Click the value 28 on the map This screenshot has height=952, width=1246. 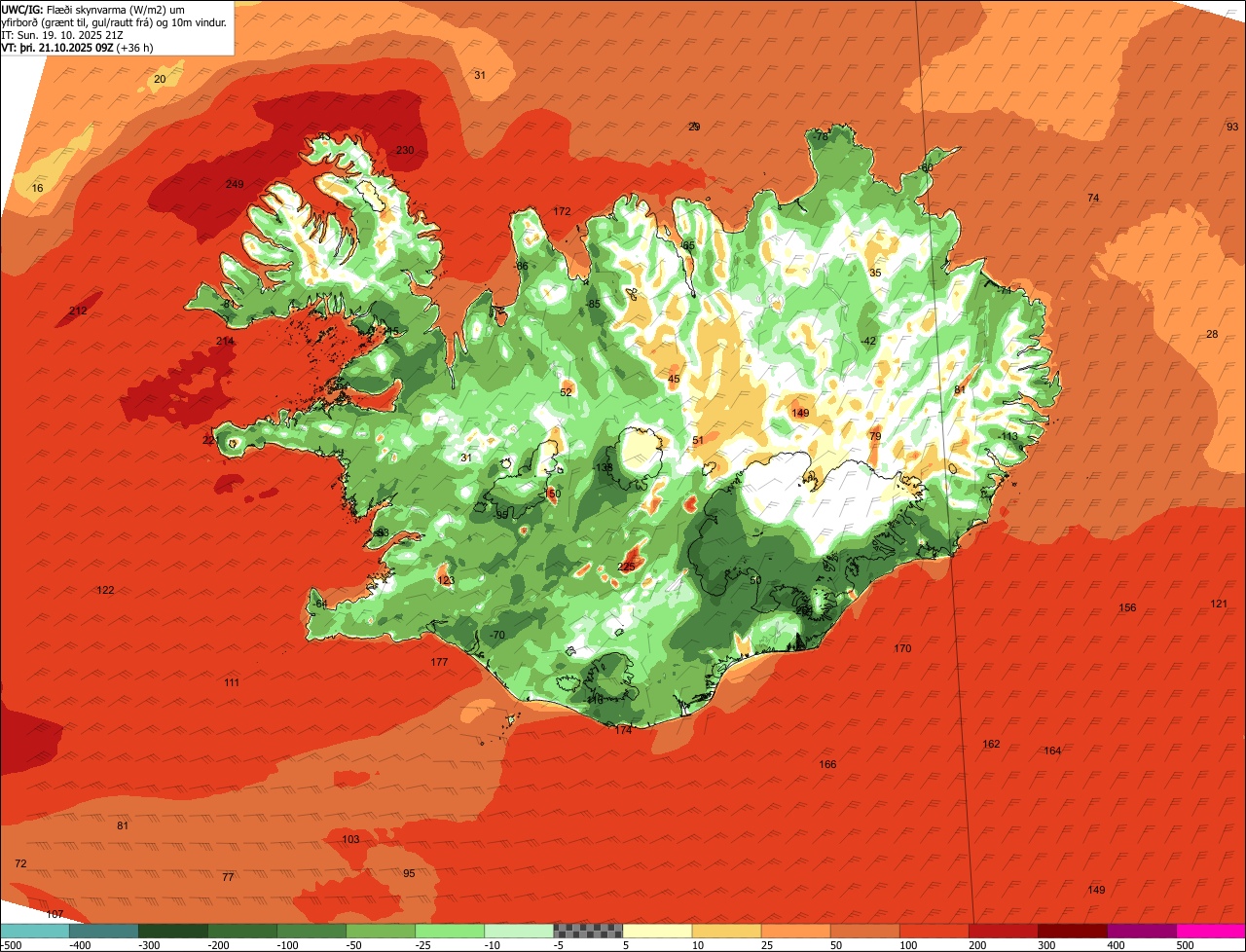coord(1212,334)
